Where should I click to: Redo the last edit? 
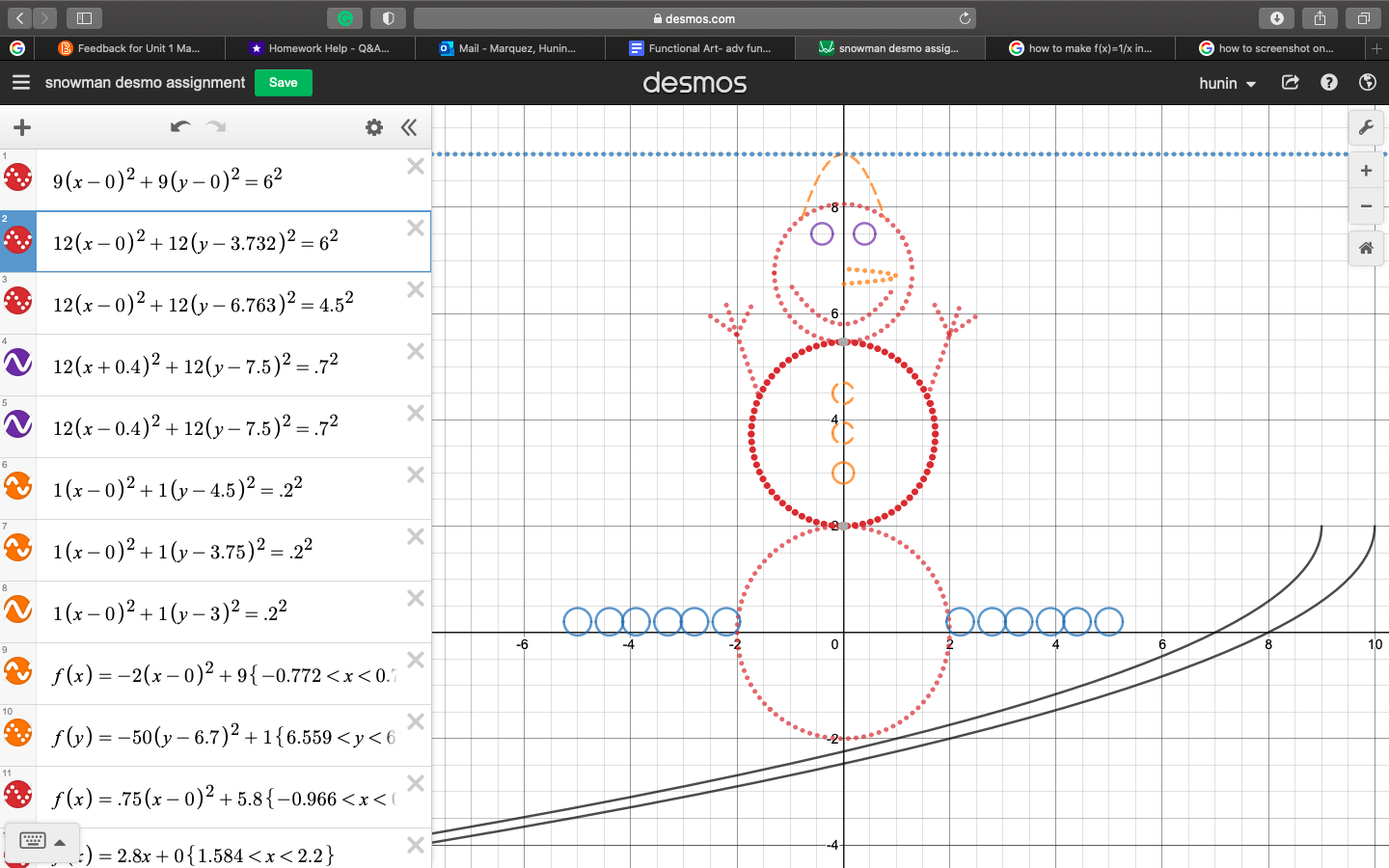pos(216,127)
